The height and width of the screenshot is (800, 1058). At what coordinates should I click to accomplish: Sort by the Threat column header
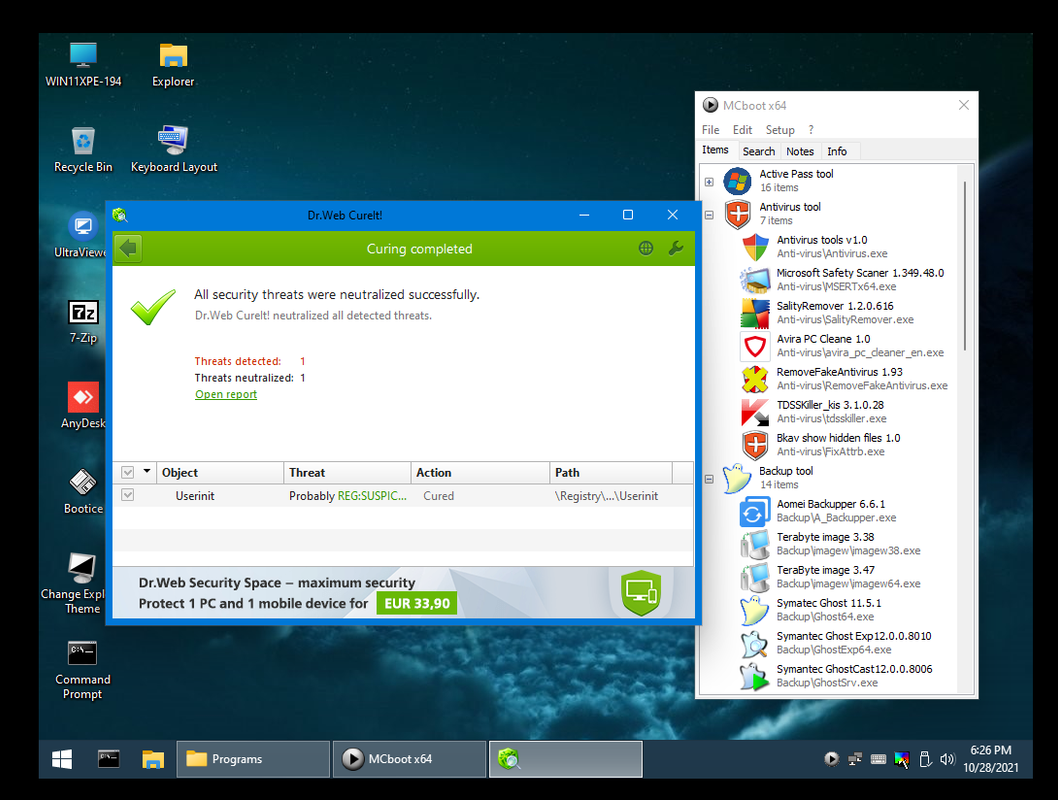pyautogui.click(x=347, y=472)
